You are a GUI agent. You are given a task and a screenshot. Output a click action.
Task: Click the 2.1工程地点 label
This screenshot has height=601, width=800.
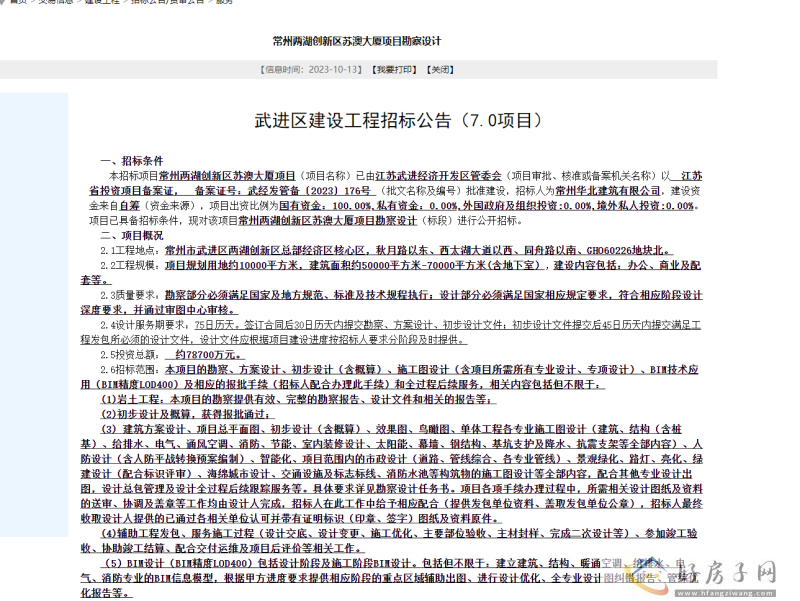(x=130, y=251)
